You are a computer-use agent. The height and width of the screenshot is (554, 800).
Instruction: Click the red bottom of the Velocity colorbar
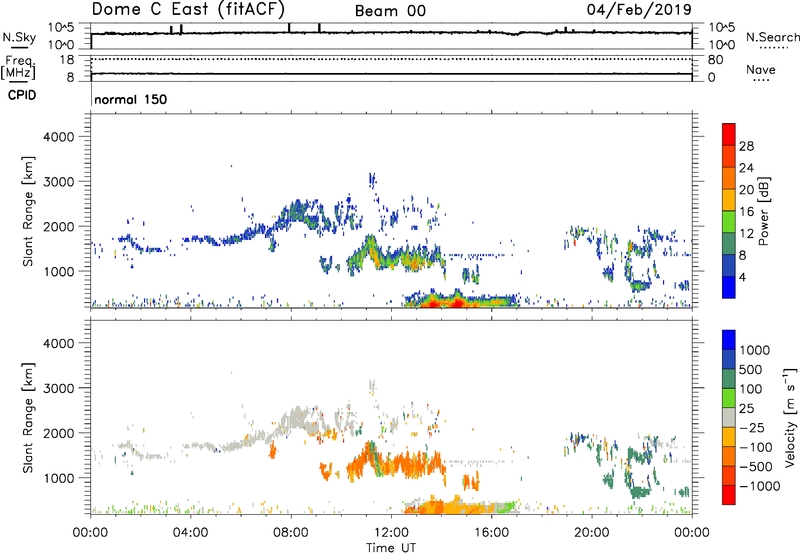729,495
